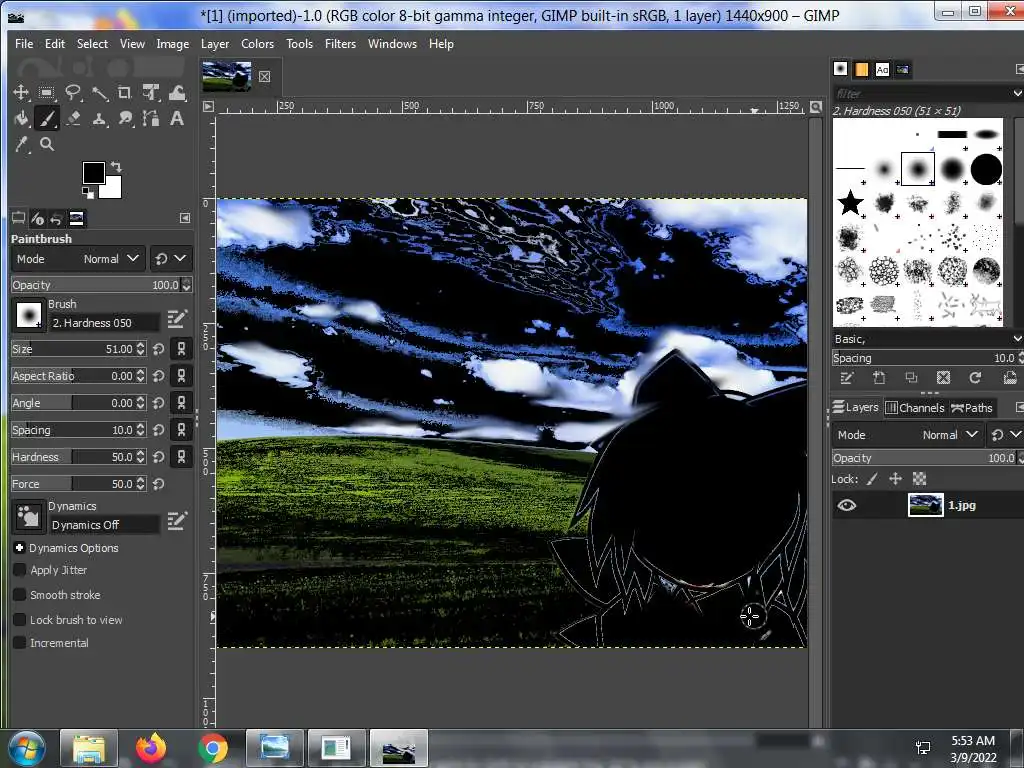Viewport: 1024px width, 768px height.
Task: Open the Tool Options tab
Action: click(18, 218)
